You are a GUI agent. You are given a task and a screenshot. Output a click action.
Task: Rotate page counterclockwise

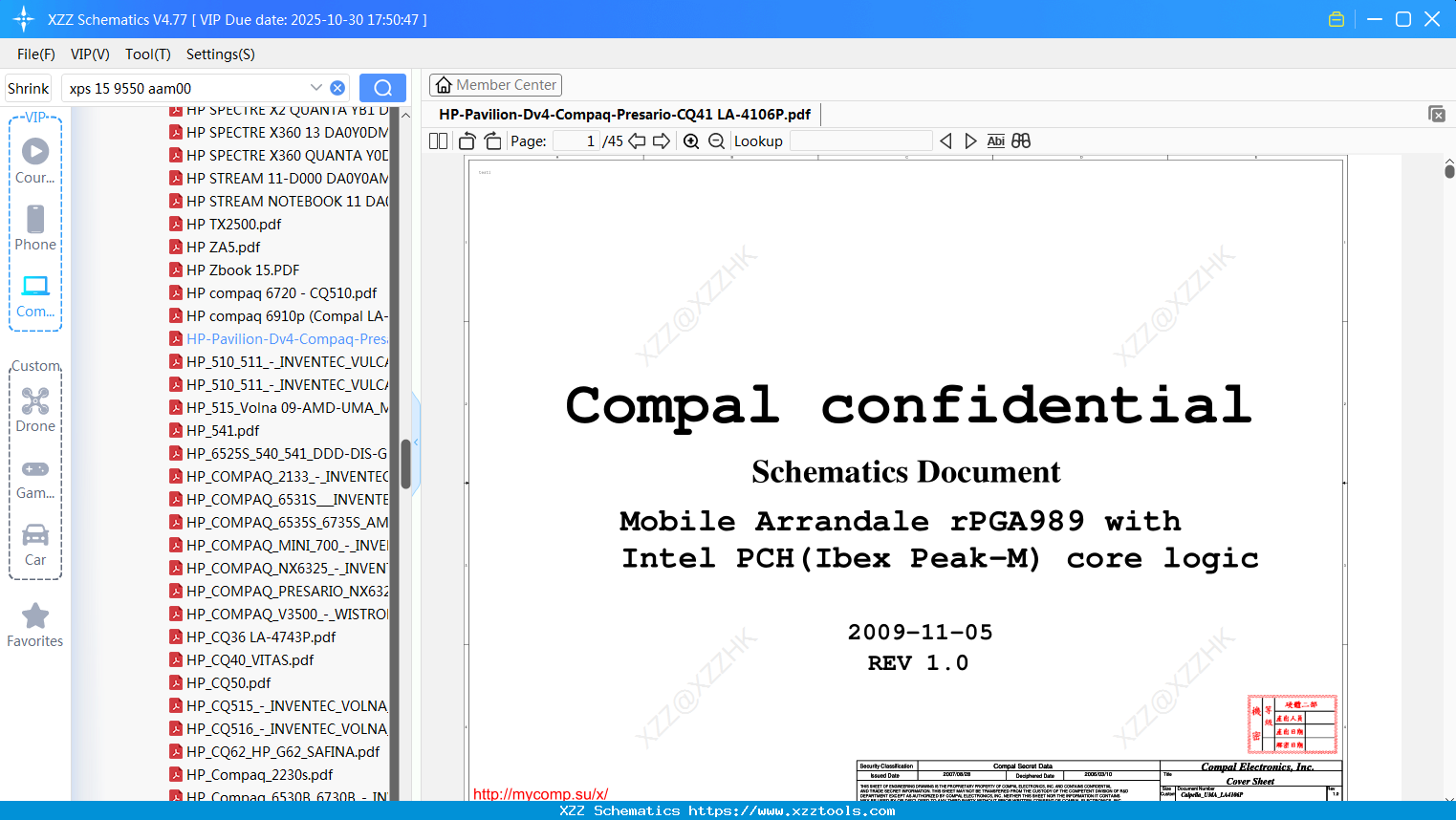click(x=467, y=141)
